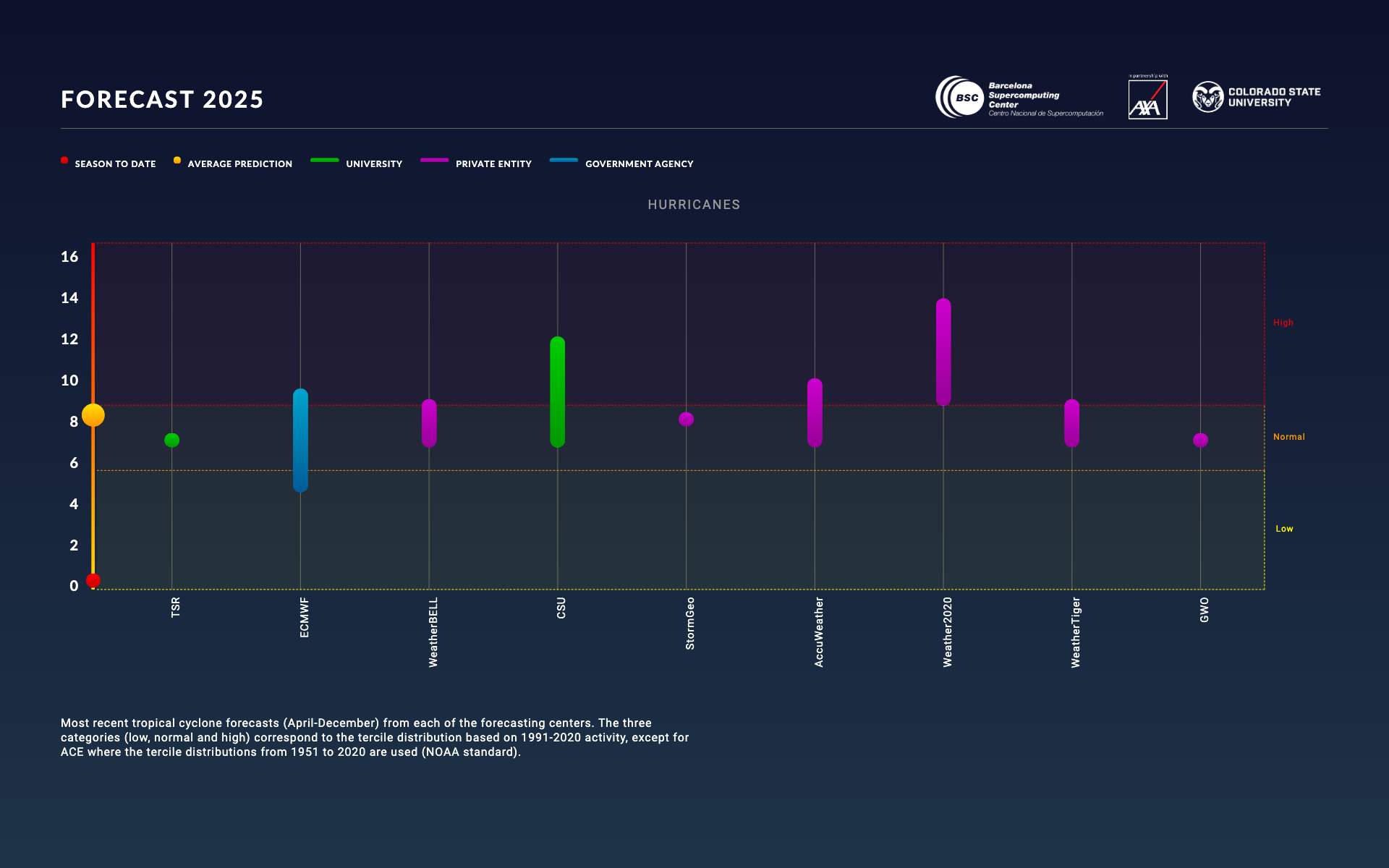This screenshot has width=1389, height=868.
Task: Click the TSR forecaster axis label
Action: point(174,608)
